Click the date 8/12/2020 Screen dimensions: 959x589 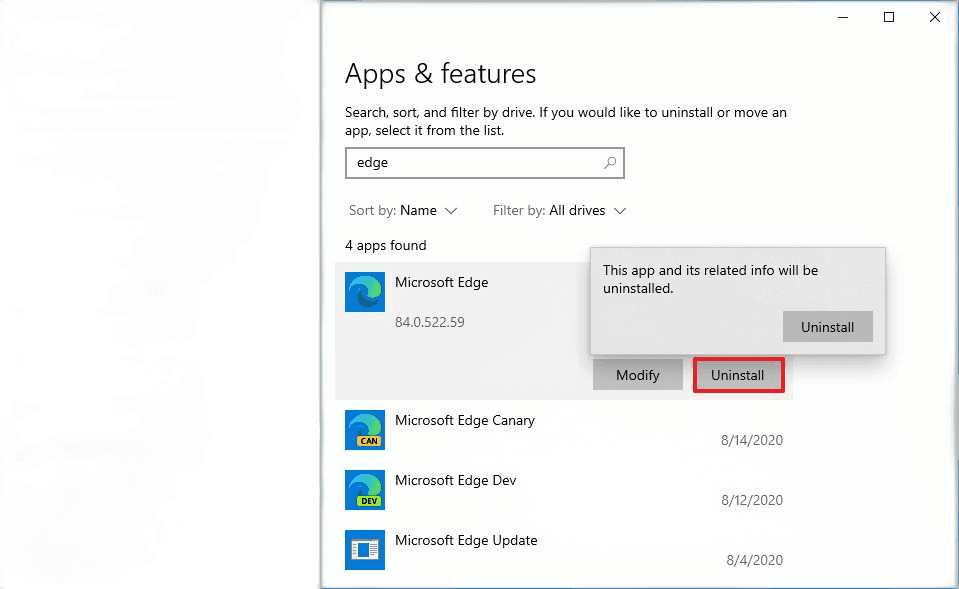(752, 500)
